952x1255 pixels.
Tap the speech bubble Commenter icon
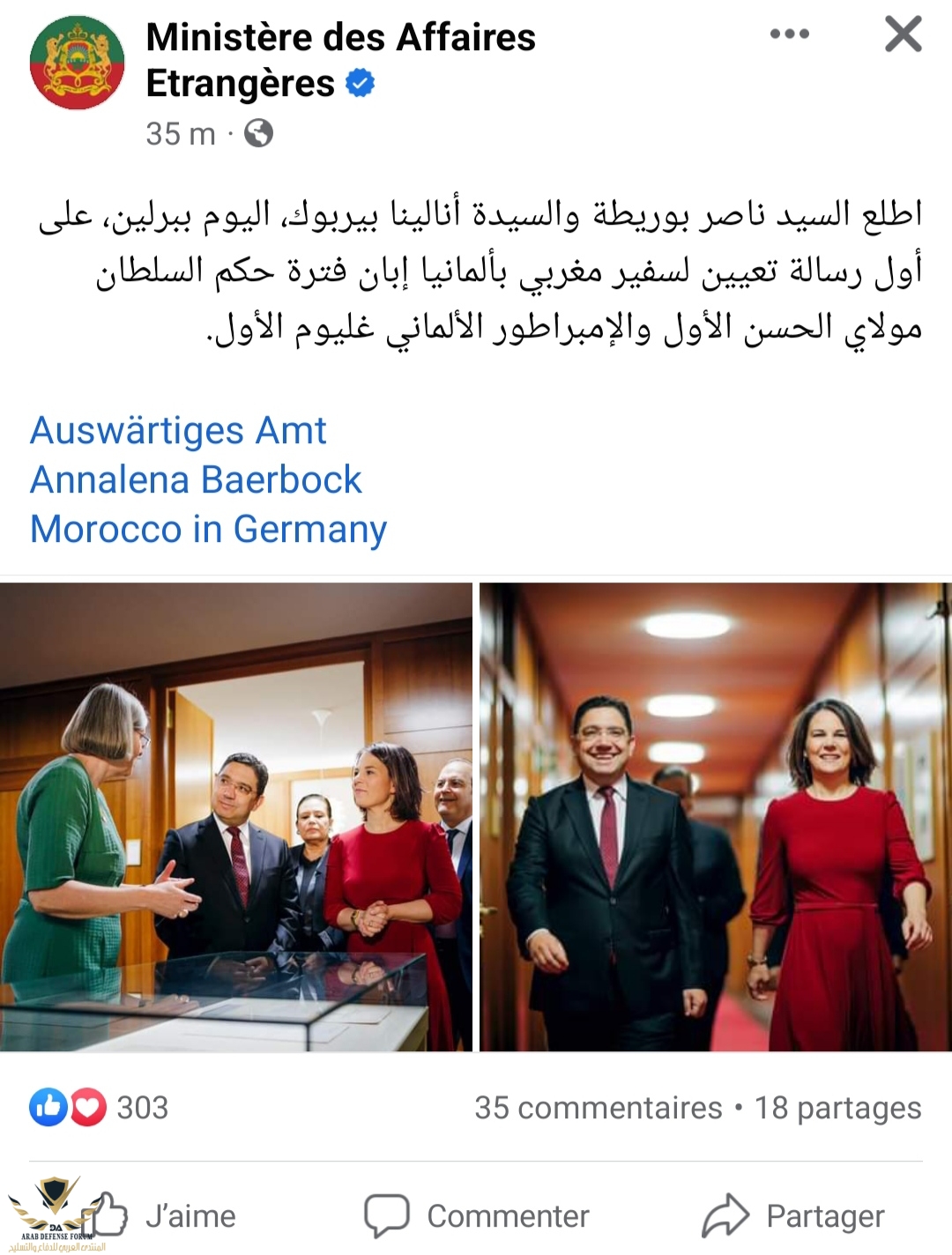pyautogui.click(x=387, y=1216)
